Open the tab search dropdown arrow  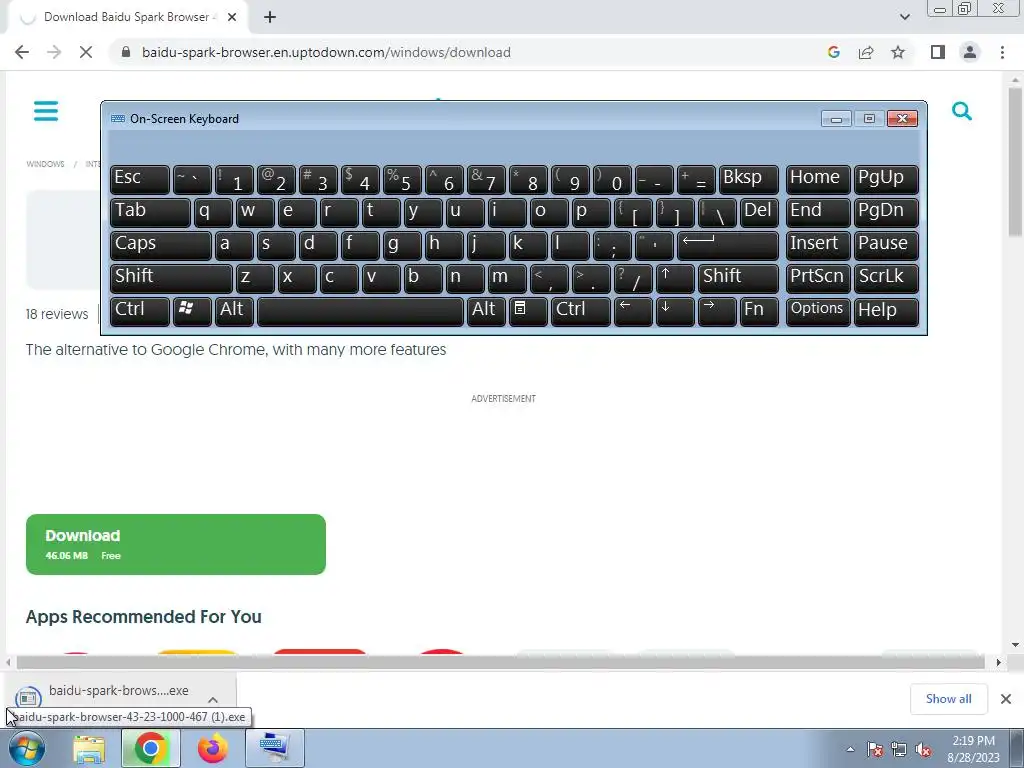click(x=904, y=17)
